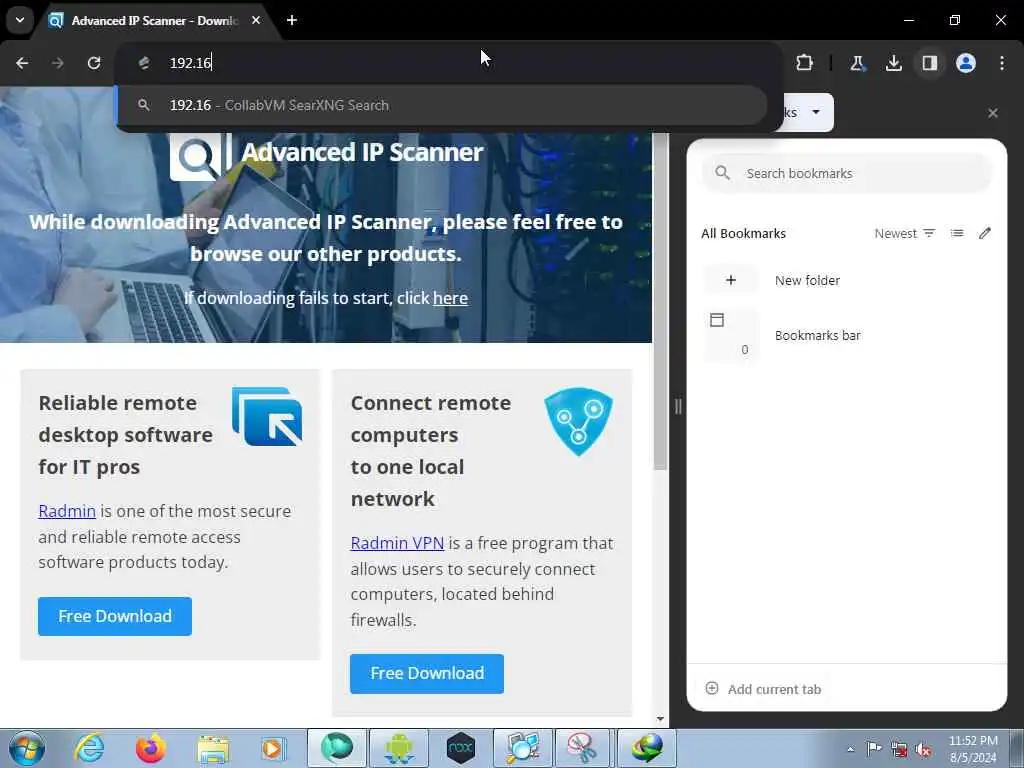Open the Radmin VPN link

click(397, 543)
